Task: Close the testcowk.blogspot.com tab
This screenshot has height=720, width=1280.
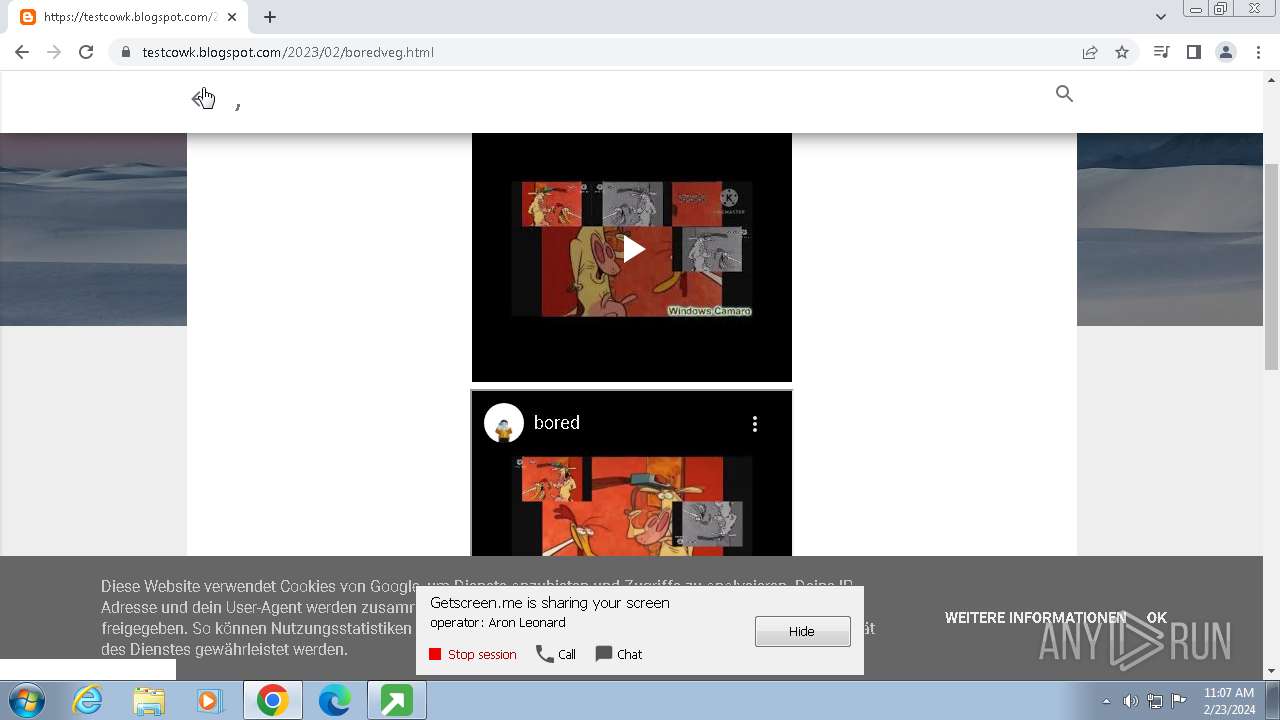Action: [x=232, y=17]
